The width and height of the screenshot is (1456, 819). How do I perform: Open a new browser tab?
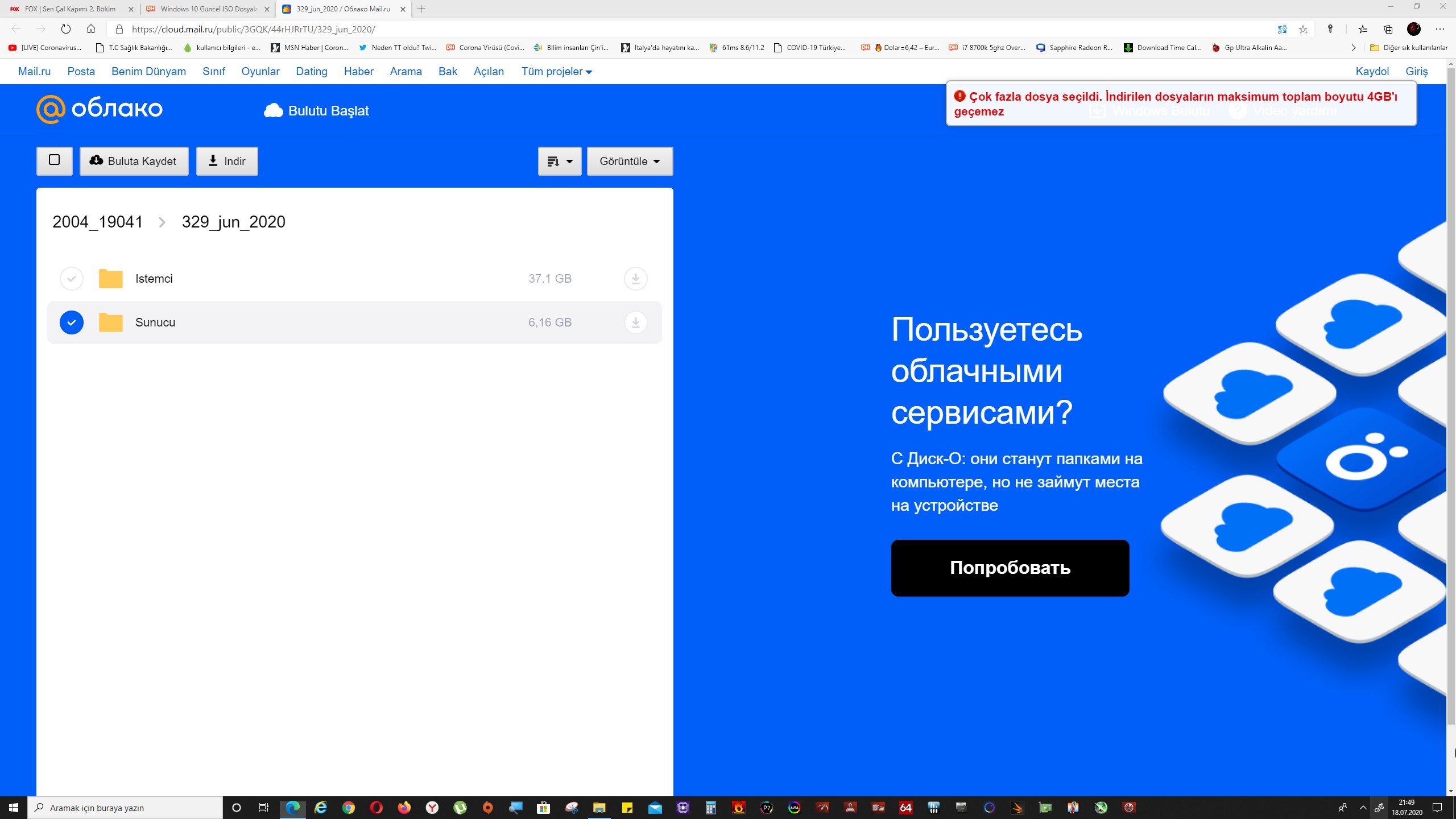[x=421, y=9]
